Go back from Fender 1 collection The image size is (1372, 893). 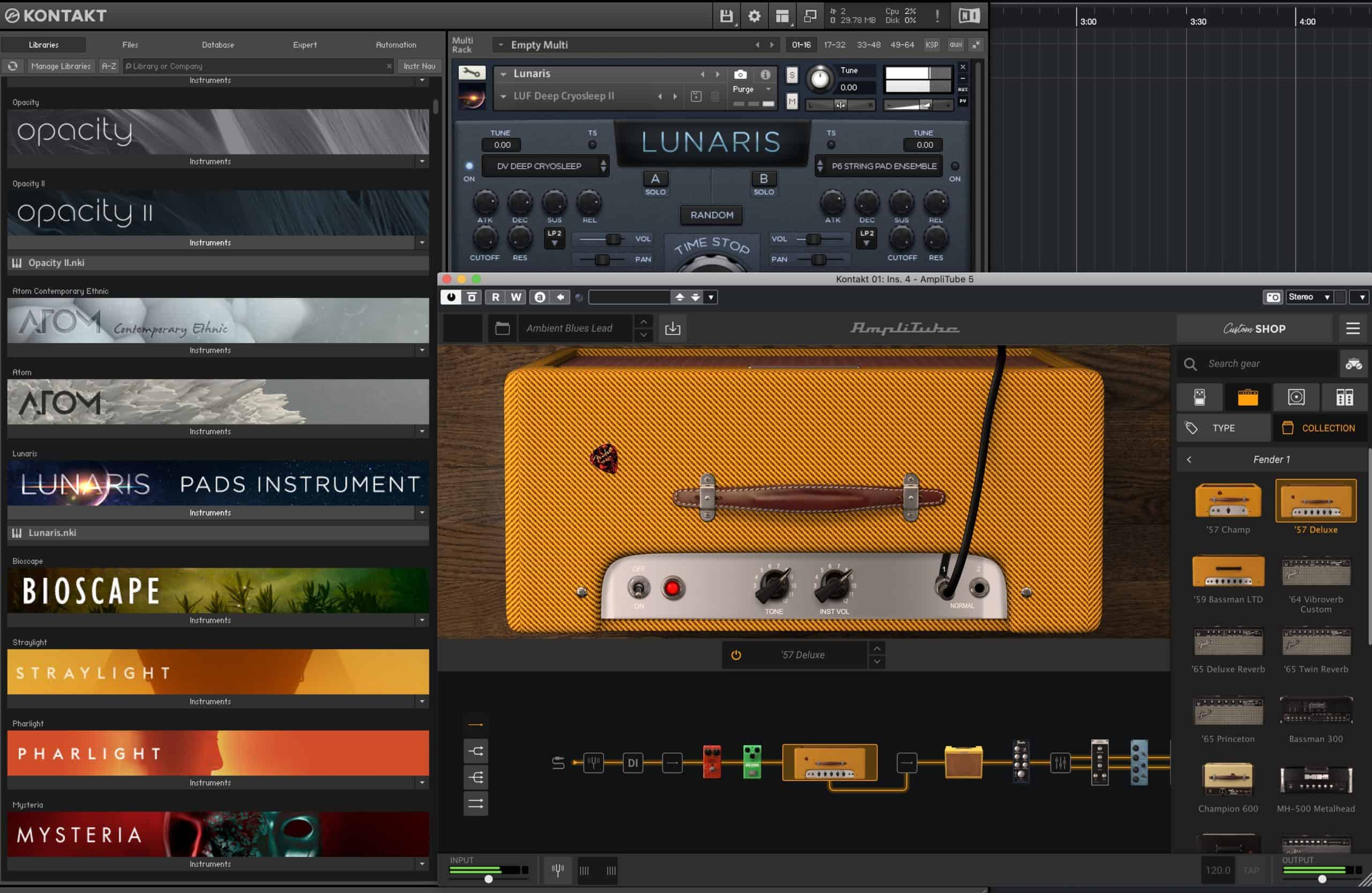coord(1189,459)
